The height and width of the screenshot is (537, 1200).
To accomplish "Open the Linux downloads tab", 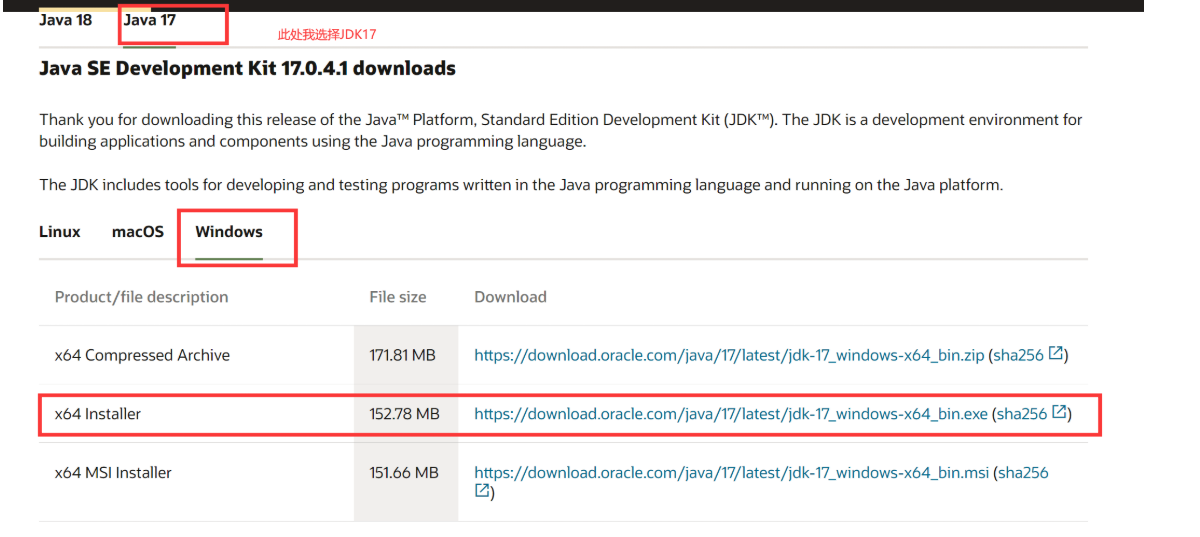I will click(60, 231).
